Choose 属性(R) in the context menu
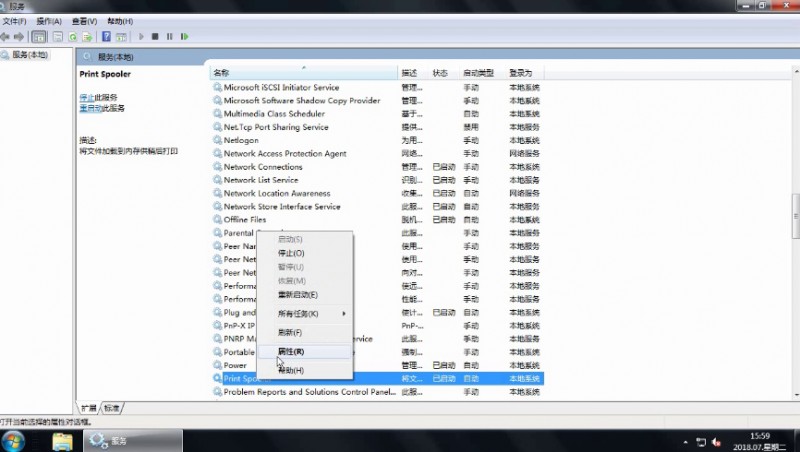 [305, 351]
